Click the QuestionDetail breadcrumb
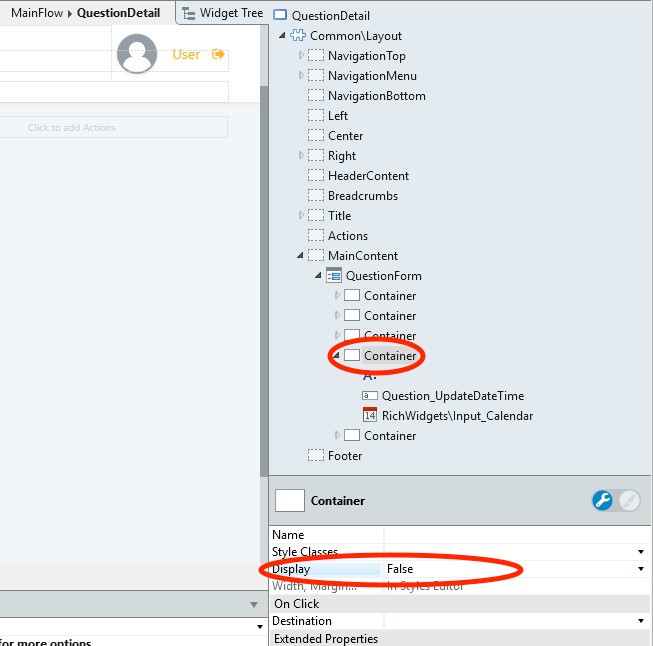 tap(118, 13)
